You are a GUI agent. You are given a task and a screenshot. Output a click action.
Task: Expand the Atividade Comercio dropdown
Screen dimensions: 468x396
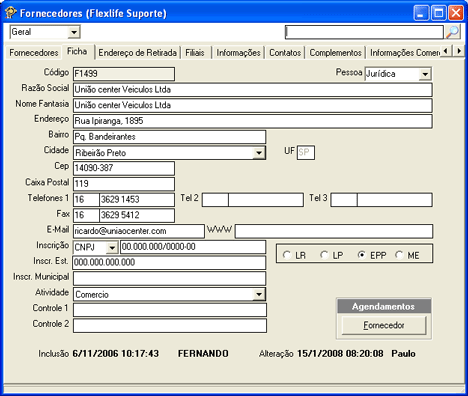tap(259, 294)
